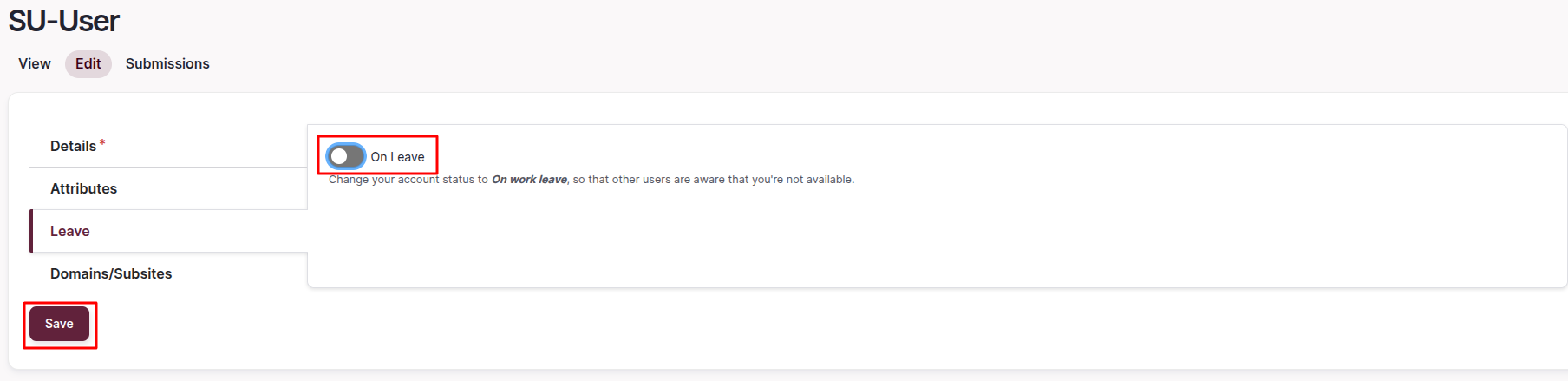Click the leave status help description
The height and width of the screenshot is (381, 1568).
point(591,180)
